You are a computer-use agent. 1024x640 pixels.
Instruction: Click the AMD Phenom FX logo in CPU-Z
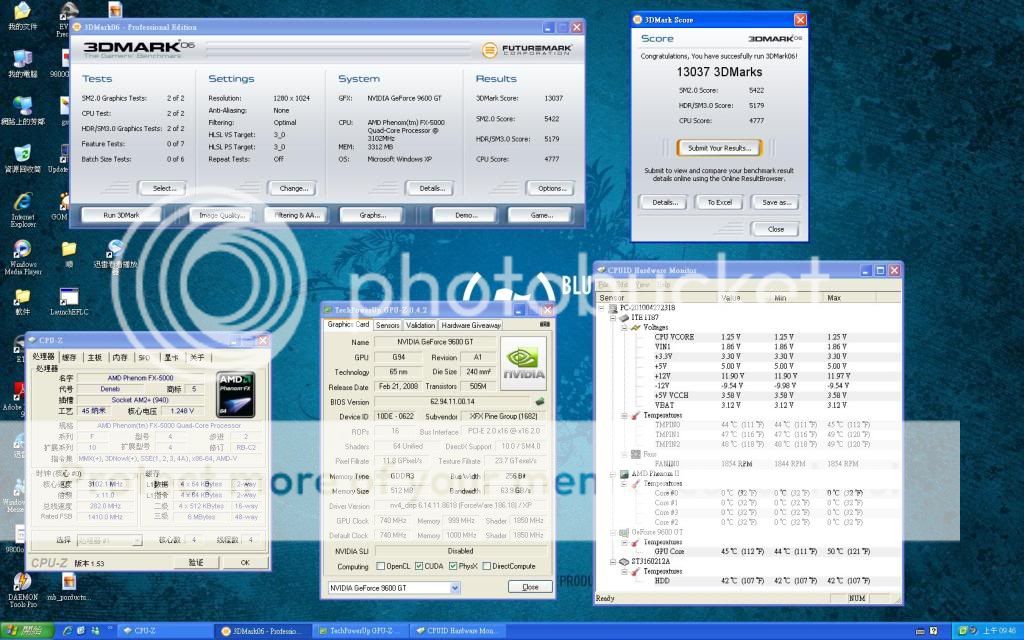pyautogui.click(x=235, y=394)
